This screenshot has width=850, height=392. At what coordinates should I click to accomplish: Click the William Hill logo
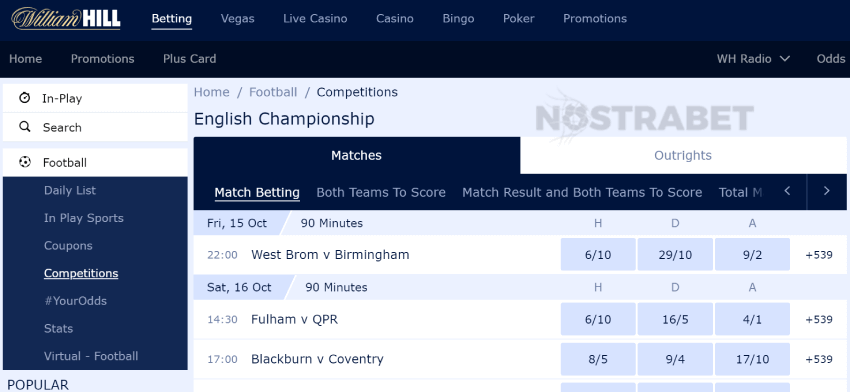66,18
